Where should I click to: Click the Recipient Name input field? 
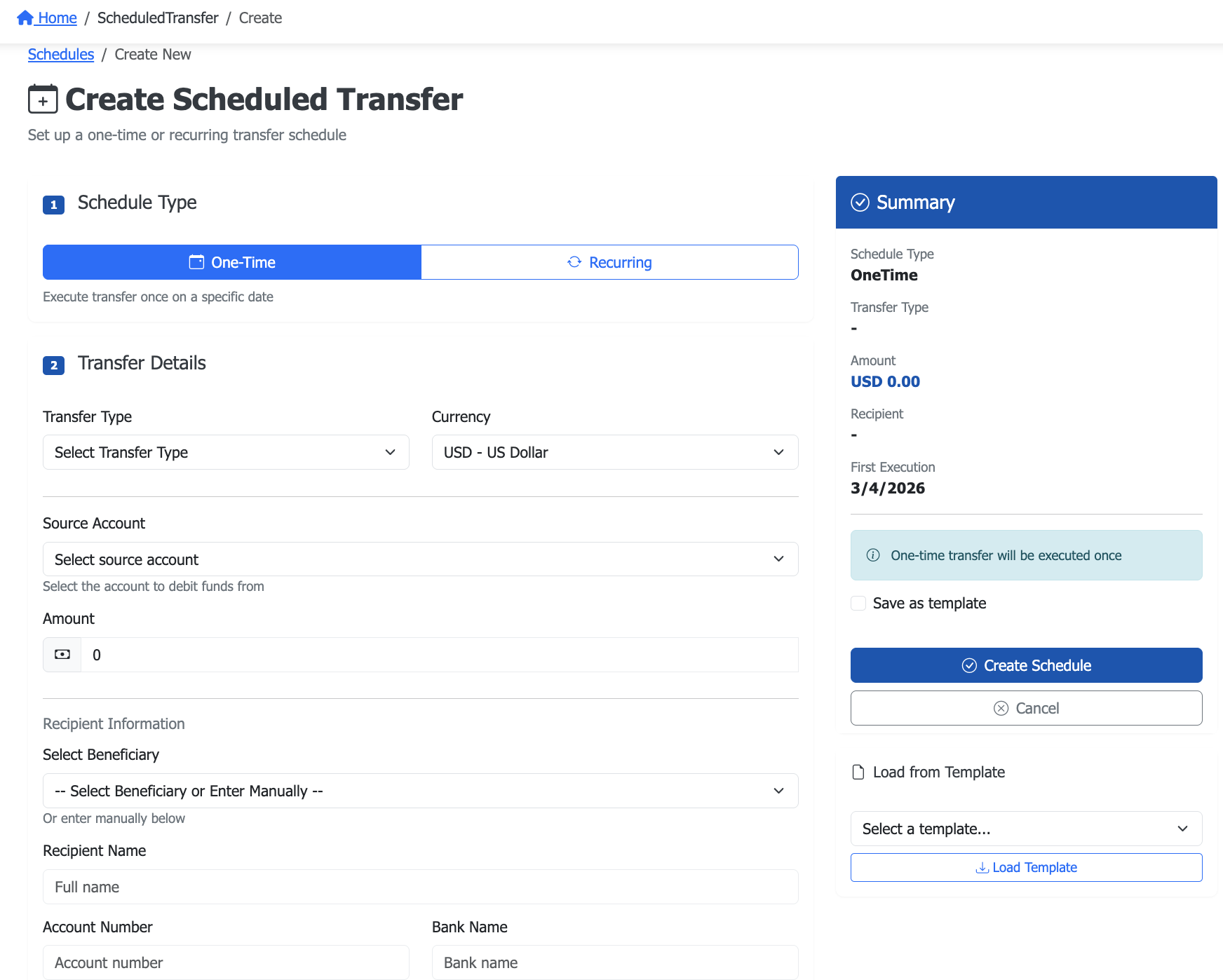point(420,887)
